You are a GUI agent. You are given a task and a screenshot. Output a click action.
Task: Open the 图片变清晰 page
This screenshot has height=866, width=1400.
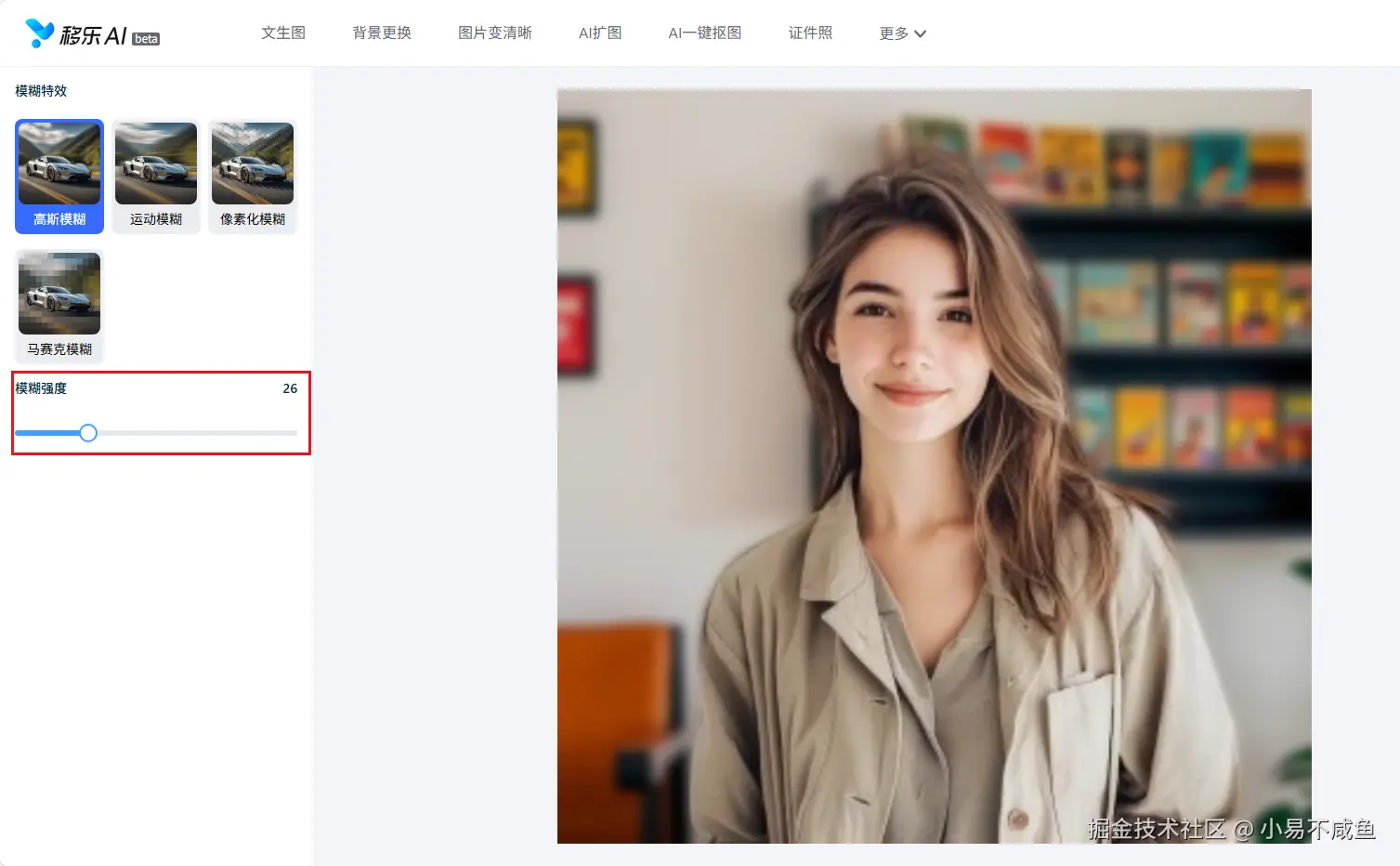[x=495, y=33]
